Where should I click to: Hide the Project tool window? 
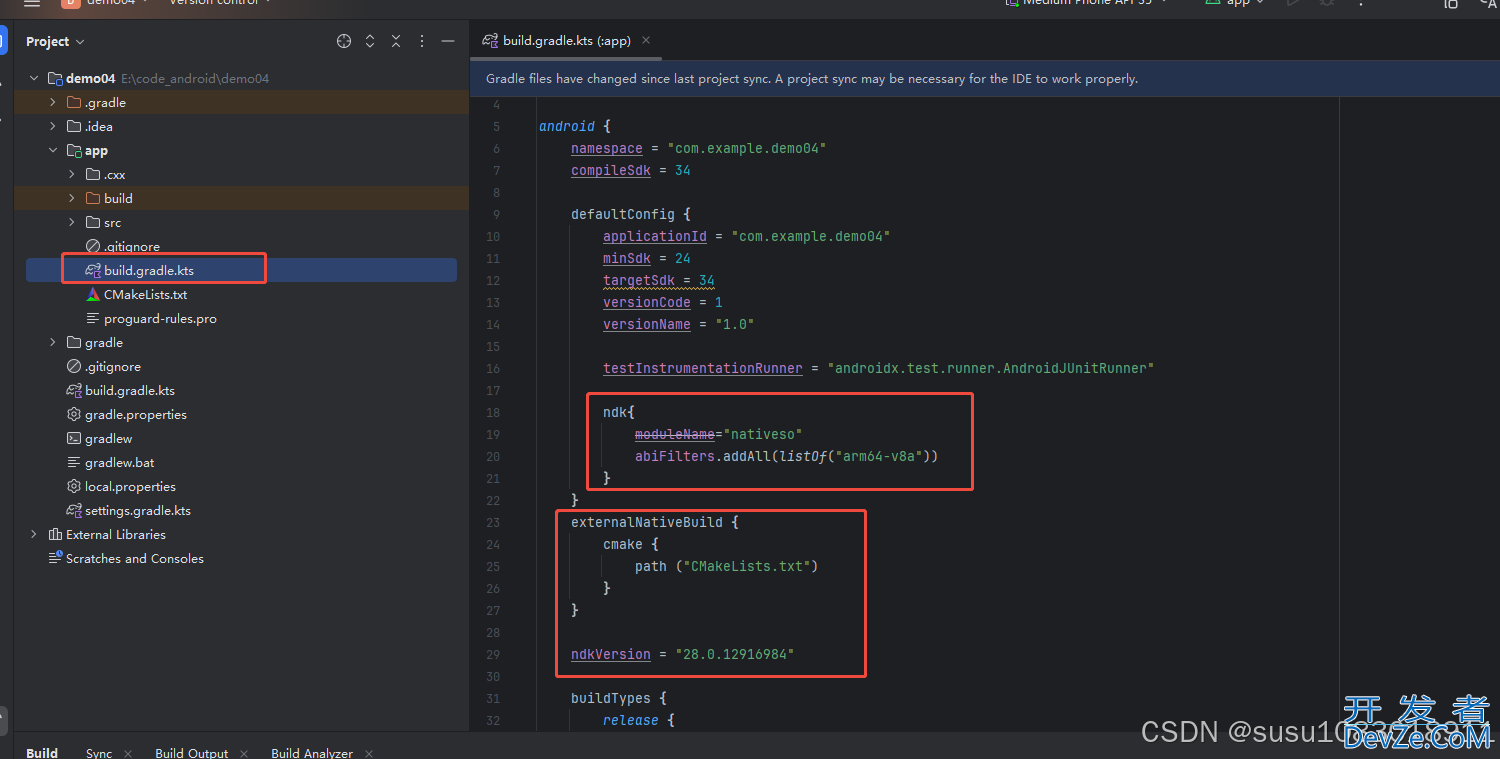pyautogui.click(x=448, y=41)
